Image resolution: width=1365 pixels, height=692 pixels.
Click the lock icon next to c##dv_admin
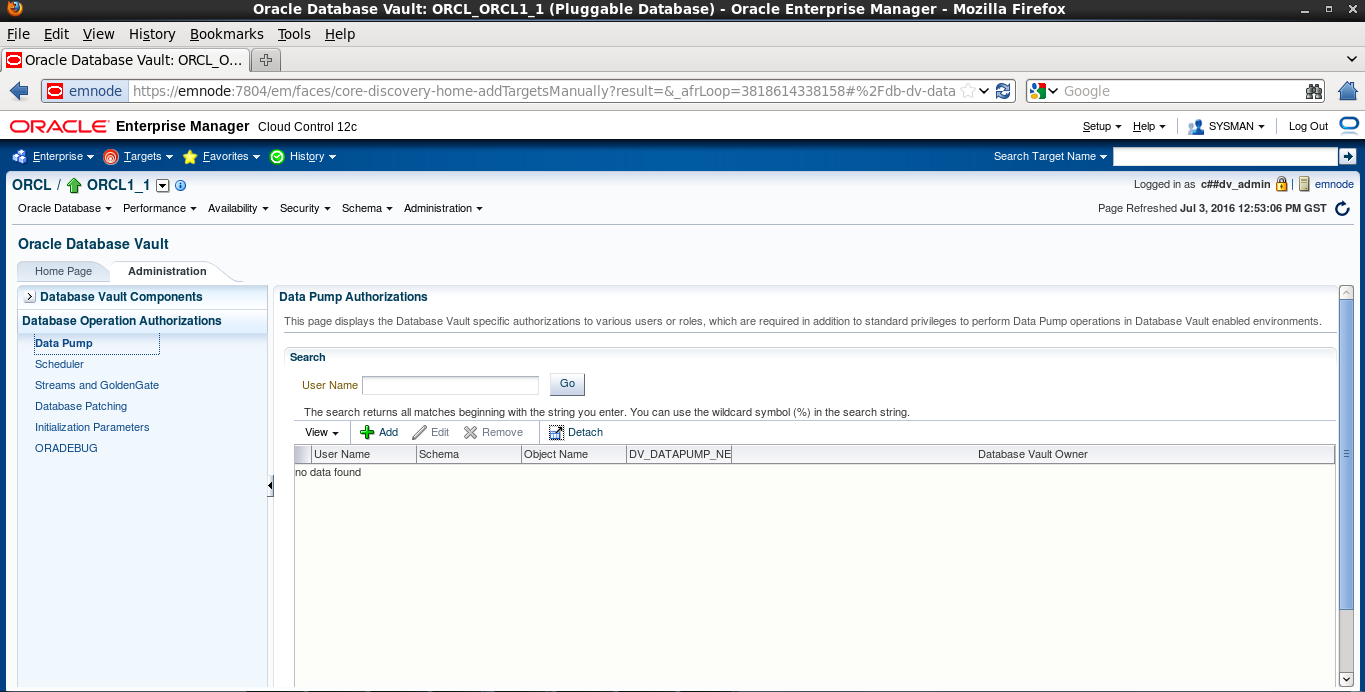[1281, 184]
